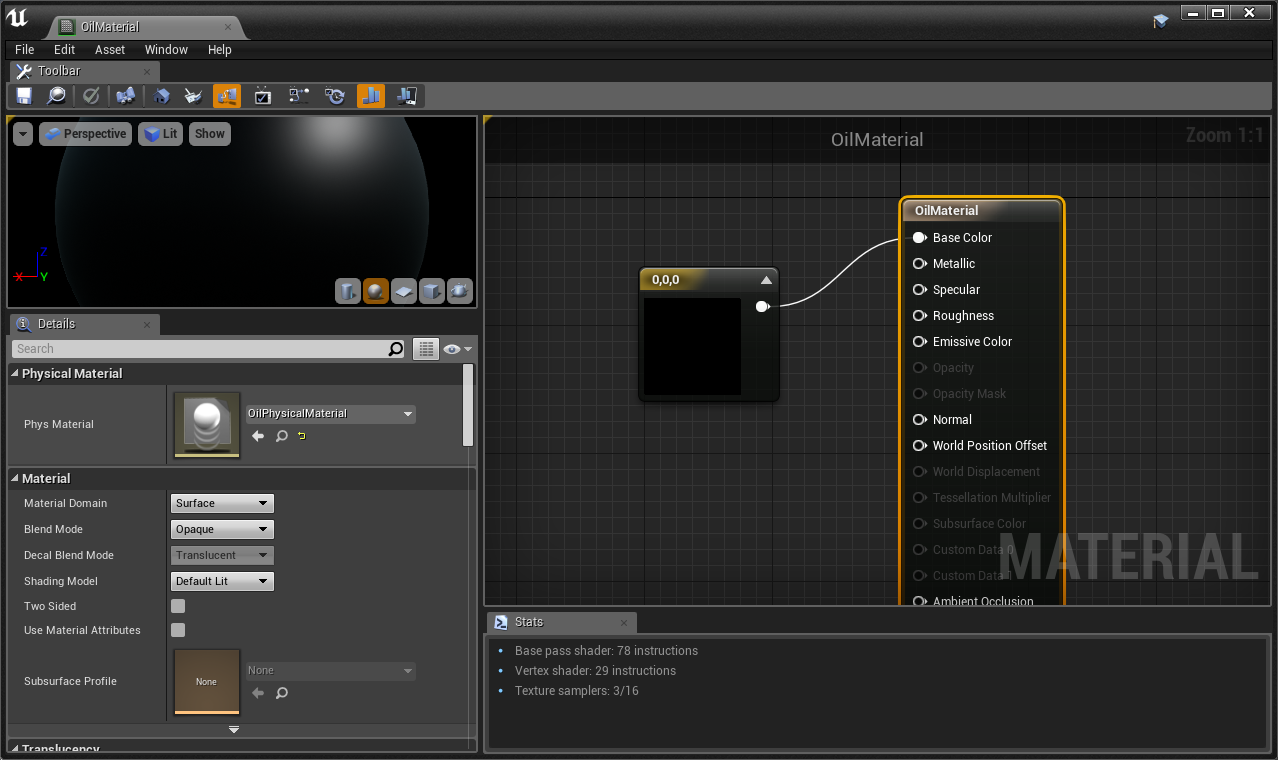Click the Lit view mode button

coord(160,134)
